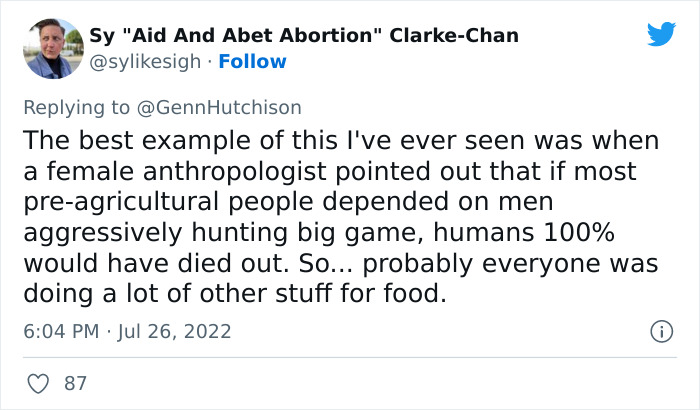Image resolution: width=700 pixels, height=410 pixels.
Task: Click the @sylikesigh handle
Action: pyautogui.click(x=145, y=62)
